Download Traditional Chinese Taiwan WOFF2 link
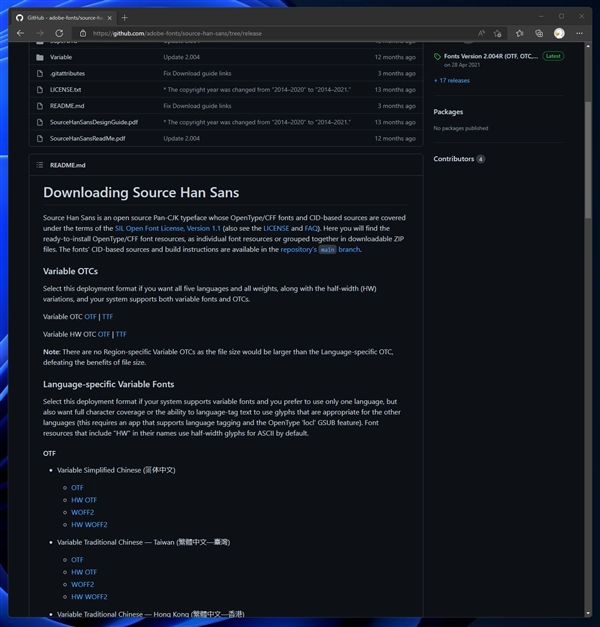 [82, 585]
